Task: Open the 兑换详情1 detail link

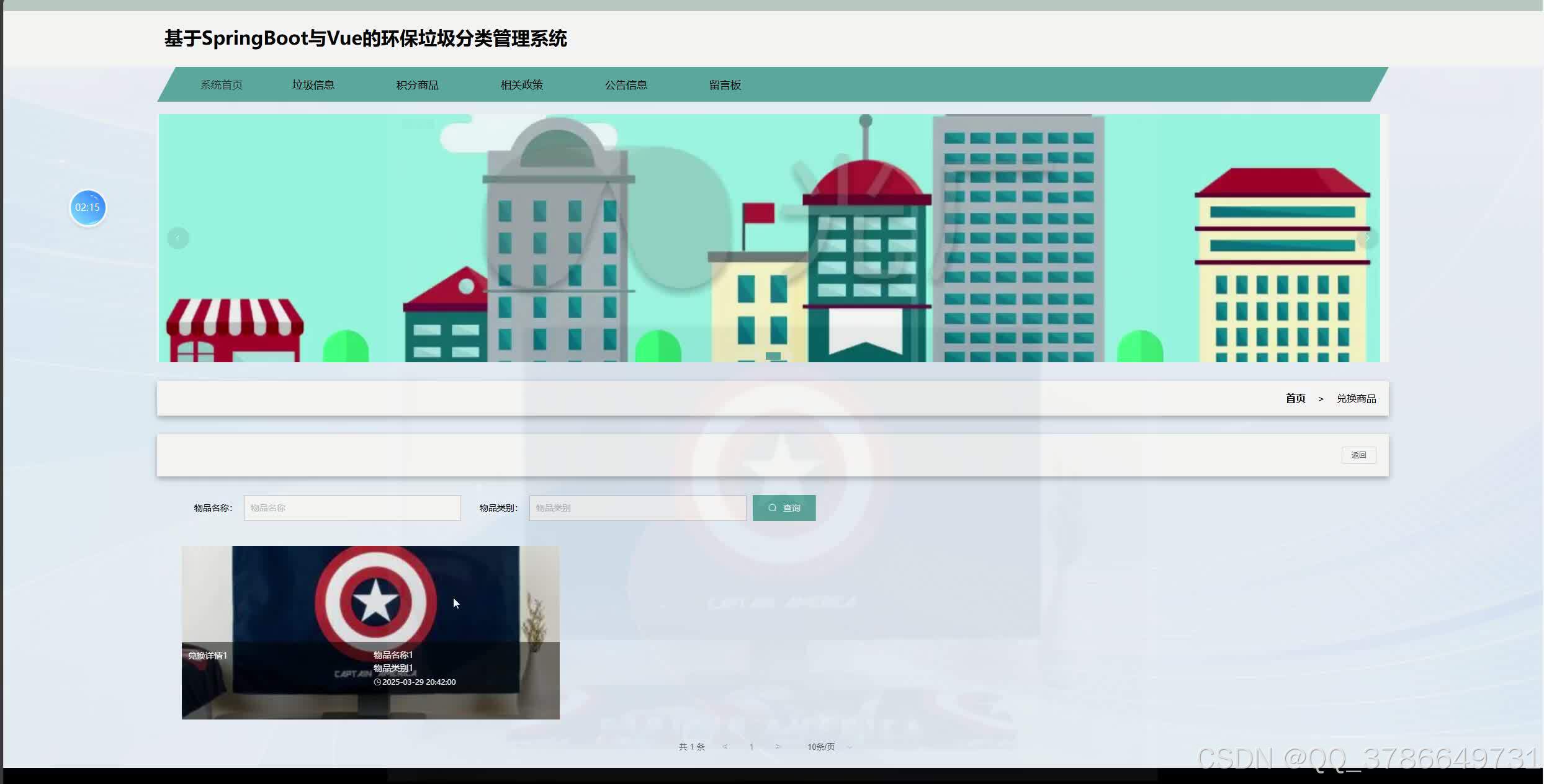Action: tap(207, 655)
